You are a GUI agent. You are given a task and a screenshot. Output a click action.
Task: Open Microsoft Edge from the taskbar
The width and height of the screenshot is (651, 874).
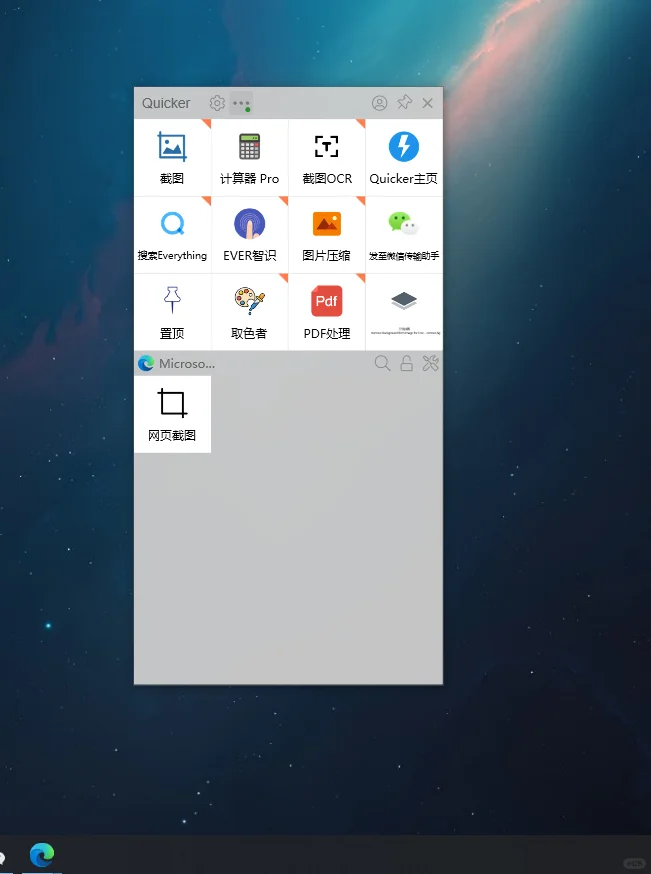pyautogui.click(x=42, y=854)
